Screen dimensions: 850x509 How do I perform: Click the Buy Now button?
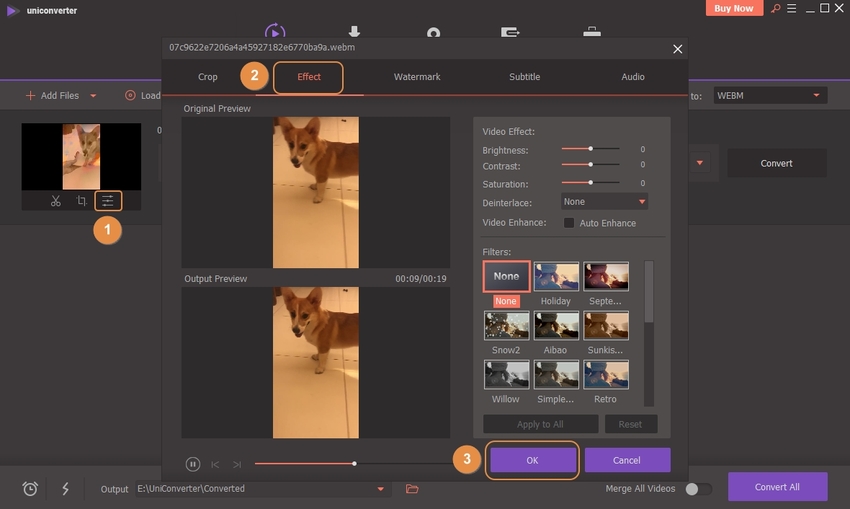coord(734,8)
